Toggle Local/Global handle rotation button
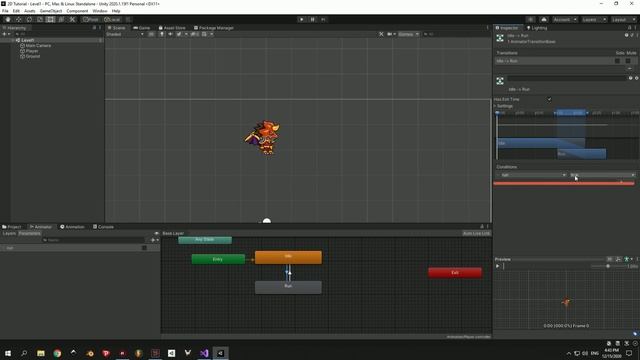The width and height of the screenshot is (640, 360). point(112,20)
